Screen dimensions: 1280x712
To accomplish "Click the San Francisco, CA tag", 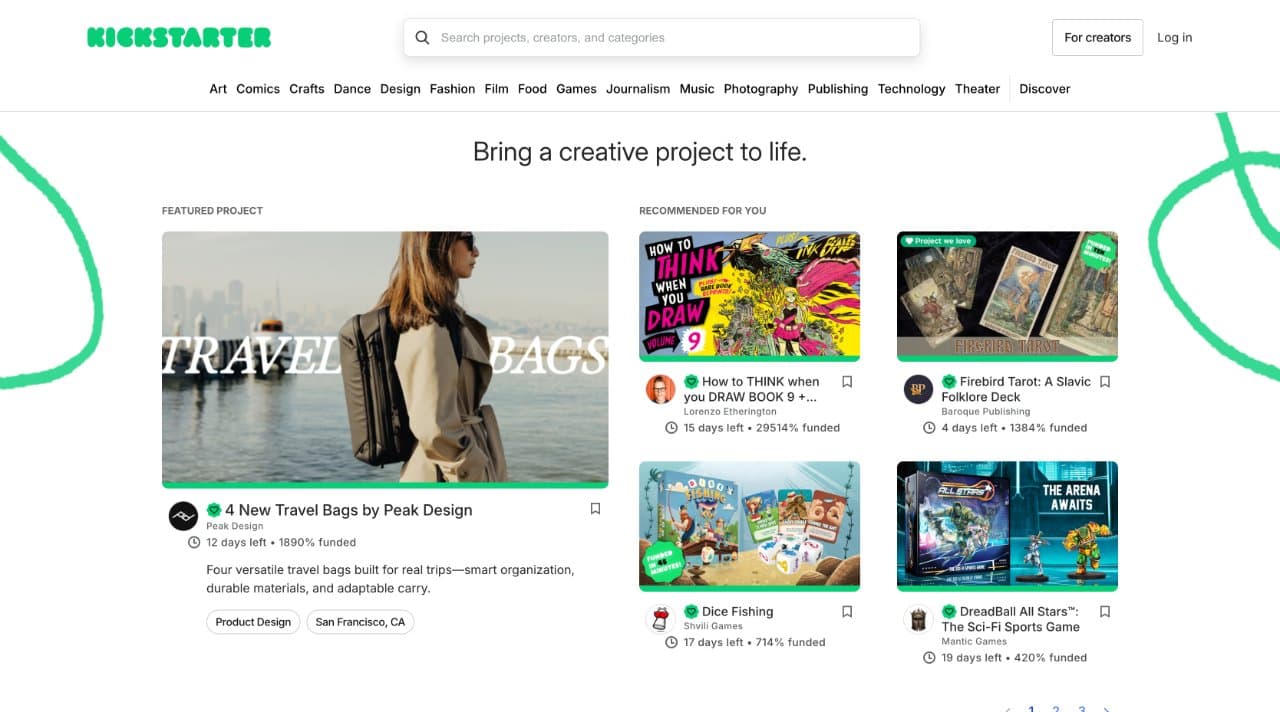I will [x=360, y=622].
